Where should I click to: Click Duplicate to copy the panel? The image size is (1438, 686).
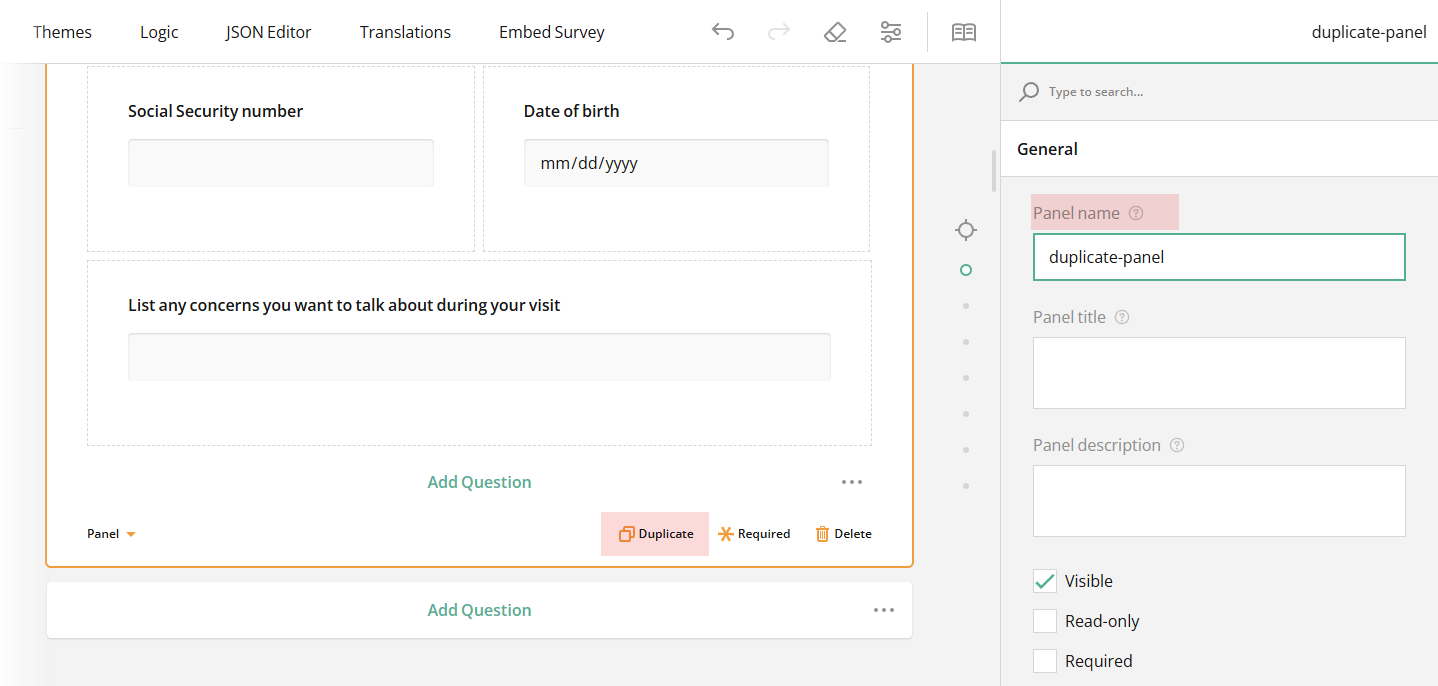point(655,533)
